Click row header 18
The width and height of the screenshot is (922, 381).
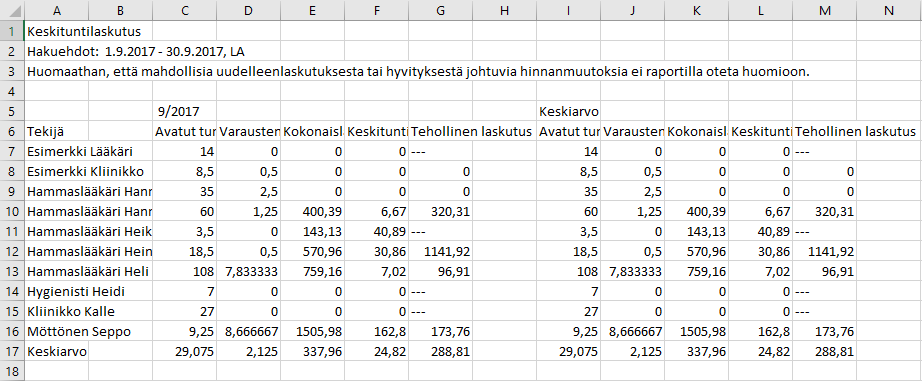click(x=12, y=371)
